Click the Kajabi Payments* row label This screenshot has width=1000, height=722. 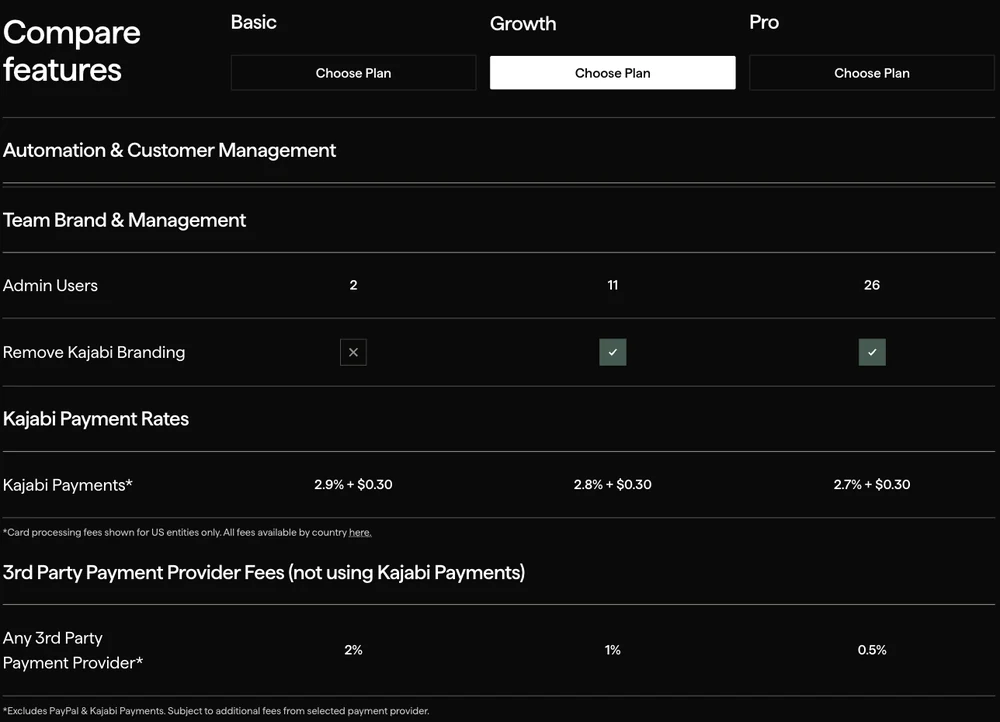(x=68, y=485)
